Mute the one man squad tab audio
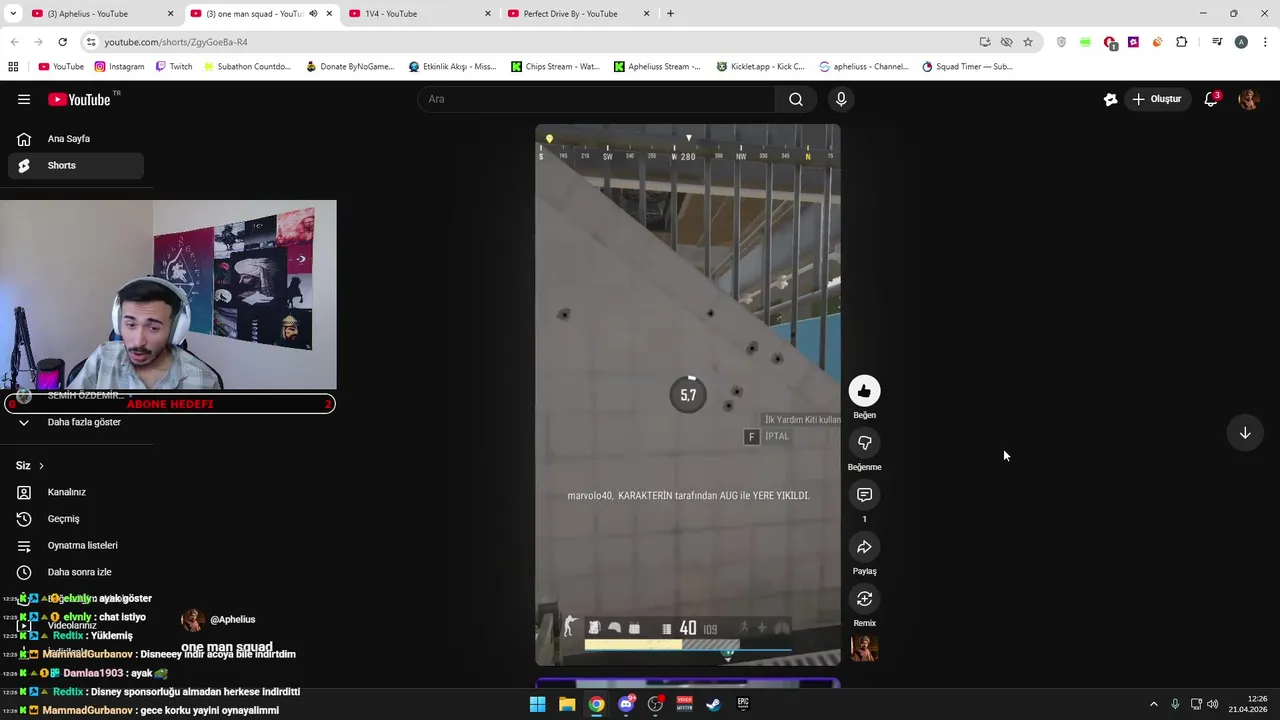 point(313,14)
